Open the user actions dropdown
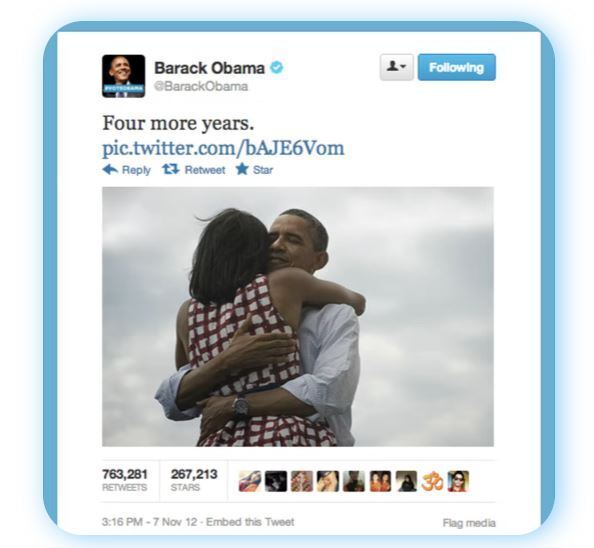The width and height of the screenshot is (594, 548). coord(396,67)
